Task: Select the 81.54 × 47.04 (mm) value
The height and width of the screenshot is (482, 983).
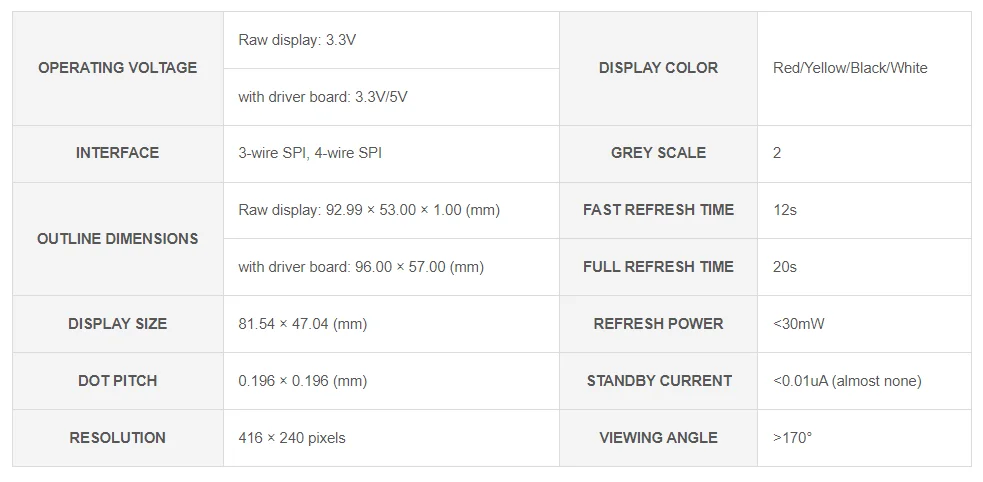Action: (x=302, y=324)
